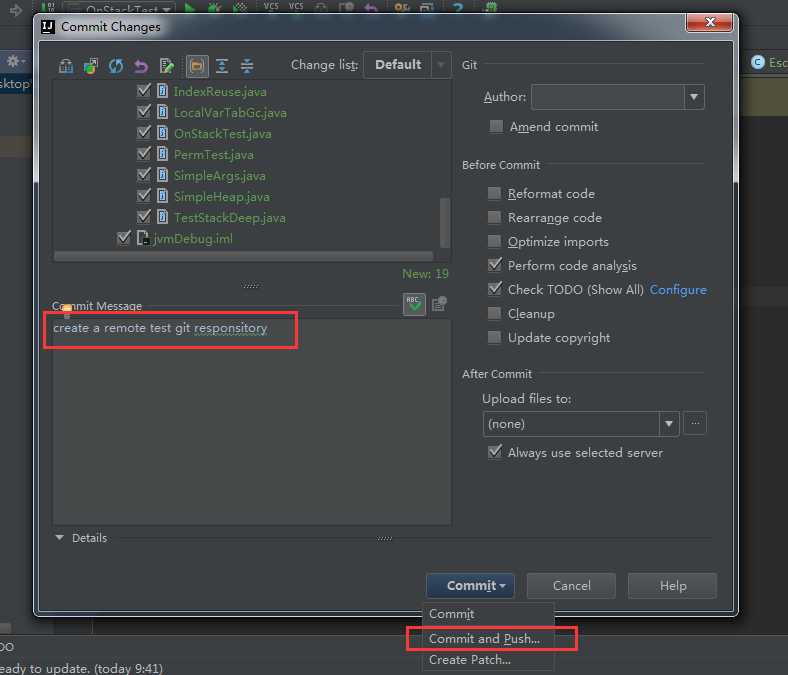Click the blue Commit split button
788x675 pixels.
pos(470,586)
